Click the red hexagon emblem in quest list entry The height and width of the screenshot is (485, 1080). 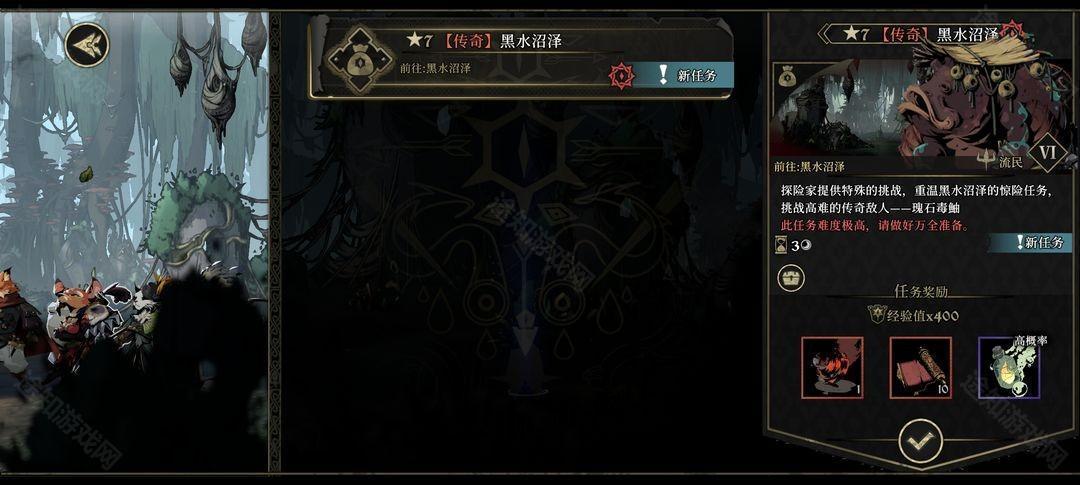(621, 76)
